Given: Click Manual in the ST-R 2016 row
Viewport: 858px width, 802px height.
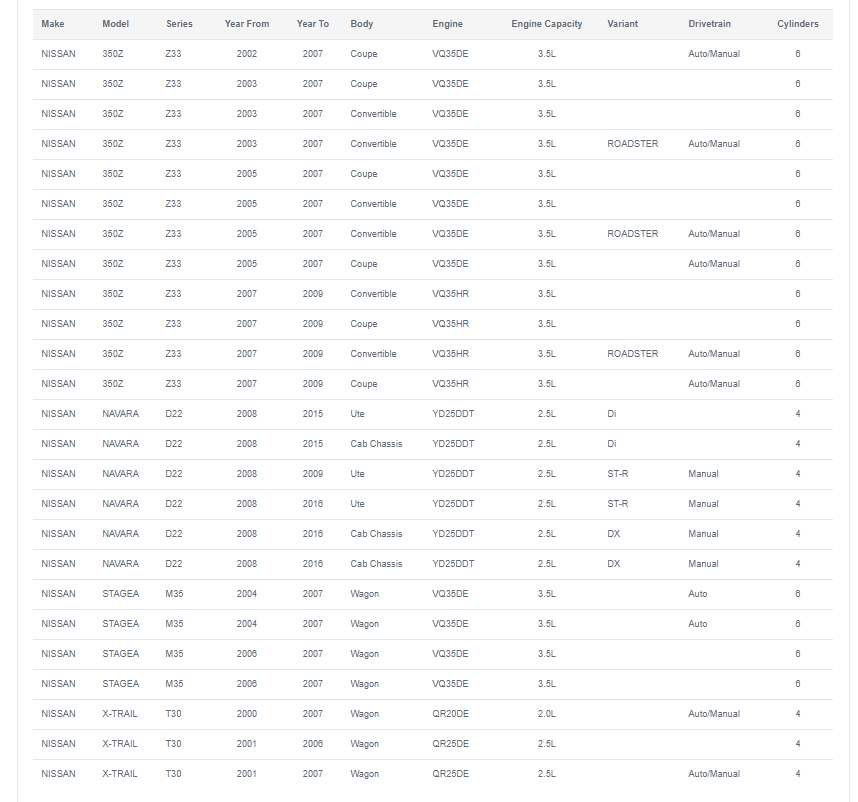Looking at the screenshot, I should (703, 504).
